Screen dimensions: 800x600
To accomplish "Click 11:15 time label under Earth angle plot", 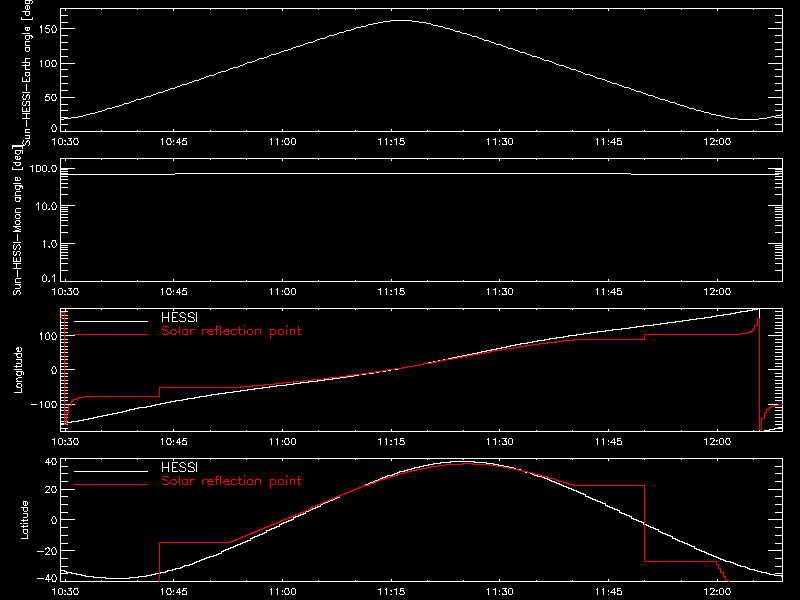I will pos(391,142).
